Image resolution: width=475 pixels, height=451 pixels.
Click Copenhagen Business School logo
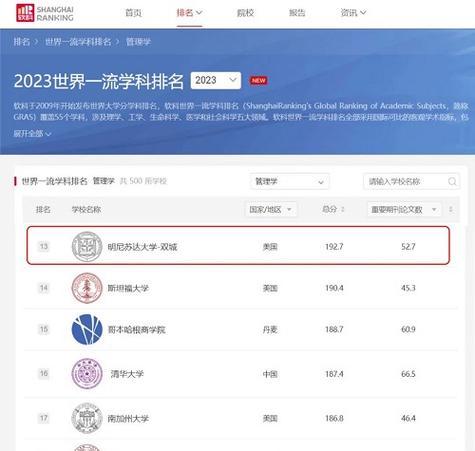tap(87, 329)
